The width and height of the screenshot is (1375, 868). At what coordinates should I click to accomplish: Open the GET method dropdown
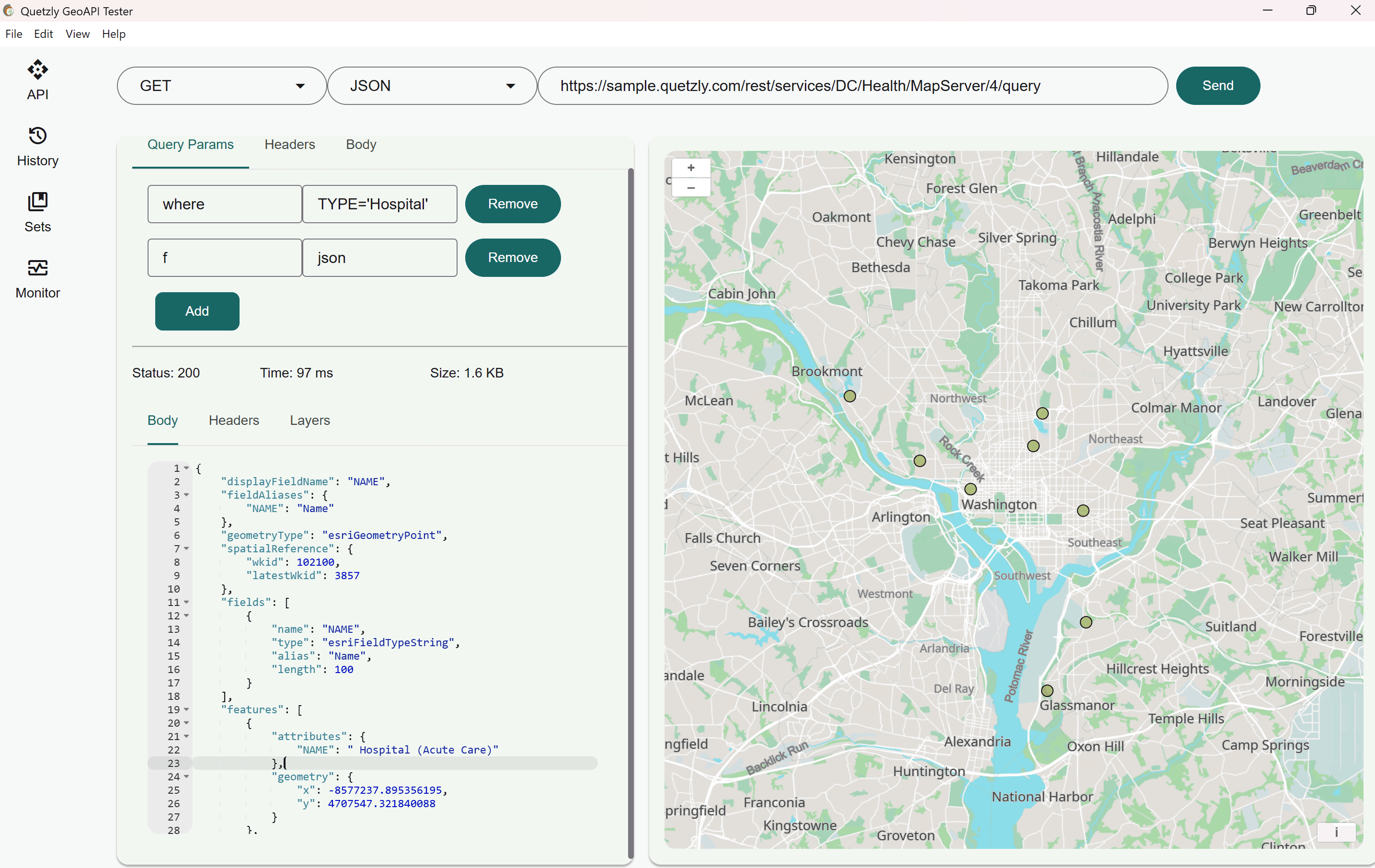coord(221,86)
